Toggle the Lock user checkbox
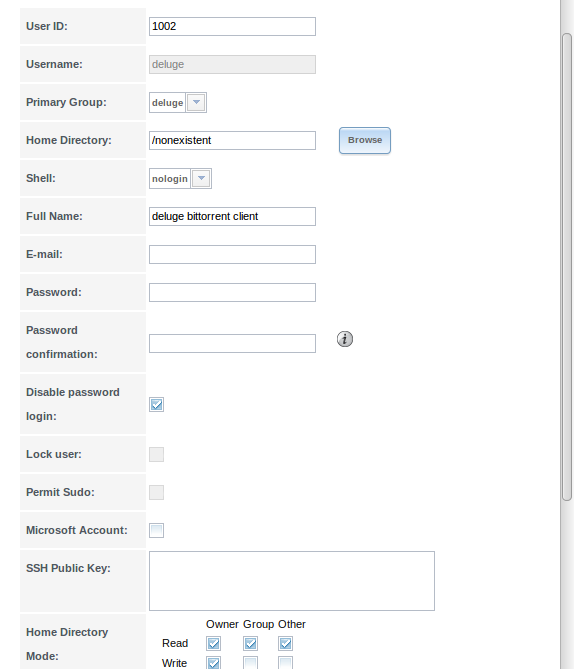The width and height of the screenshot is (574, 669). tap(157, 454)
